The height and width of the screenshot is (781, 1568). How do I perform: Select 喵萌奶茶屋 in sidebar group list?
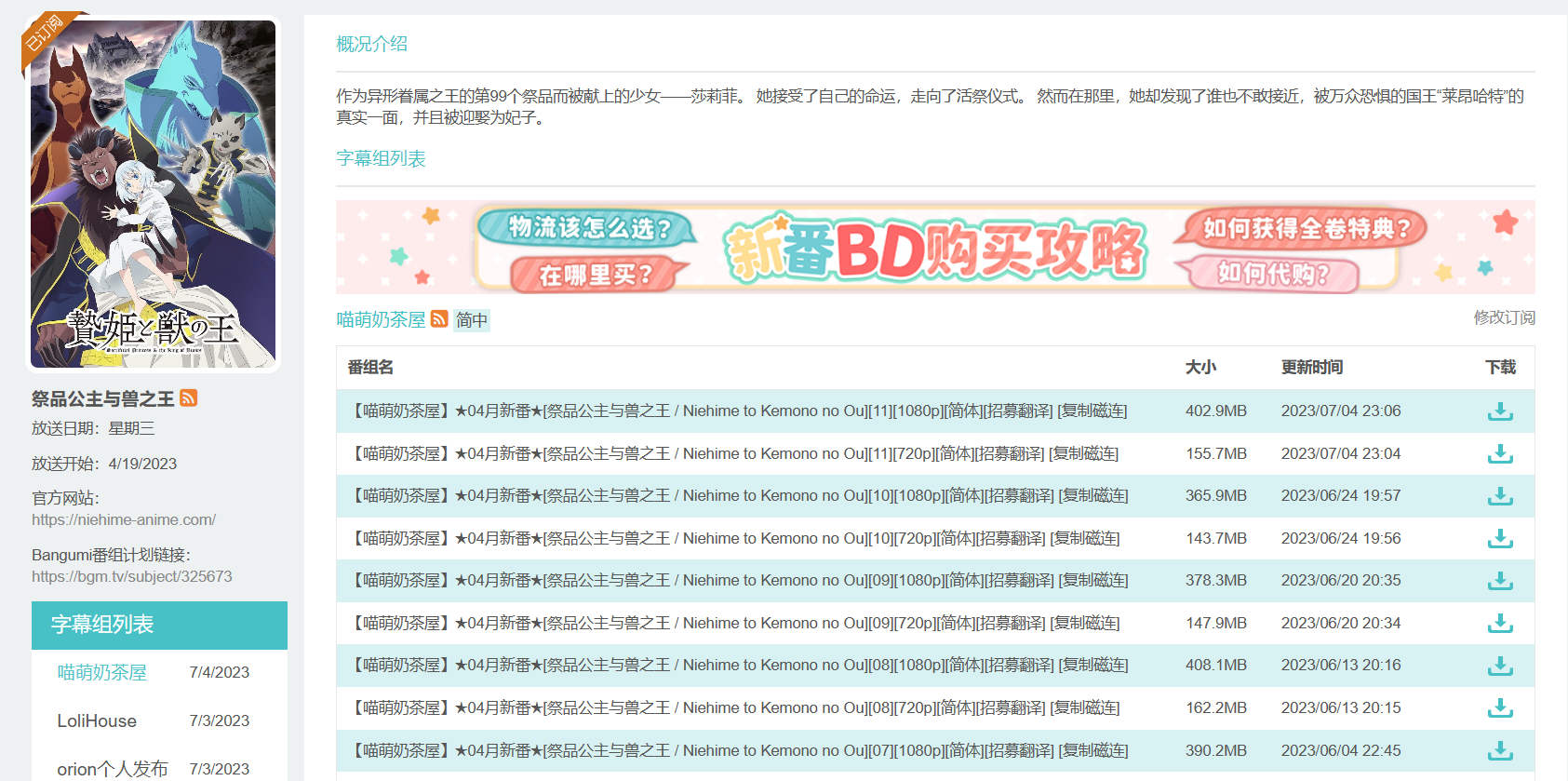(102, 673)
